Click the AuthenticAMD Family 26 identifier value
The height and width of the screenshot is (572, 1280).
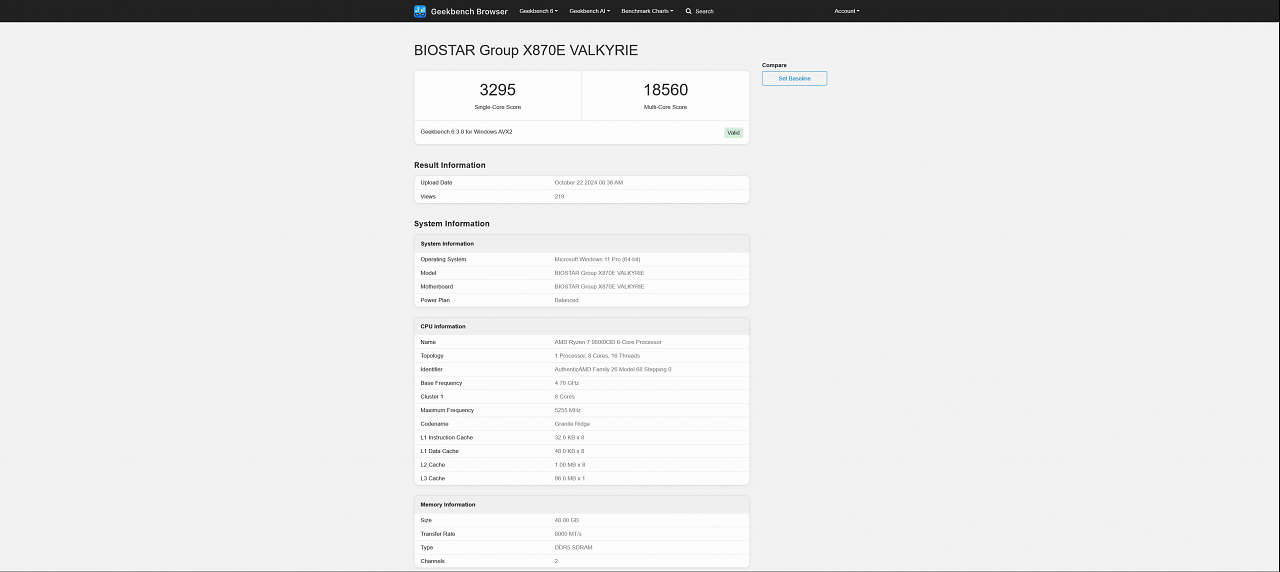[x=613, y=369]
